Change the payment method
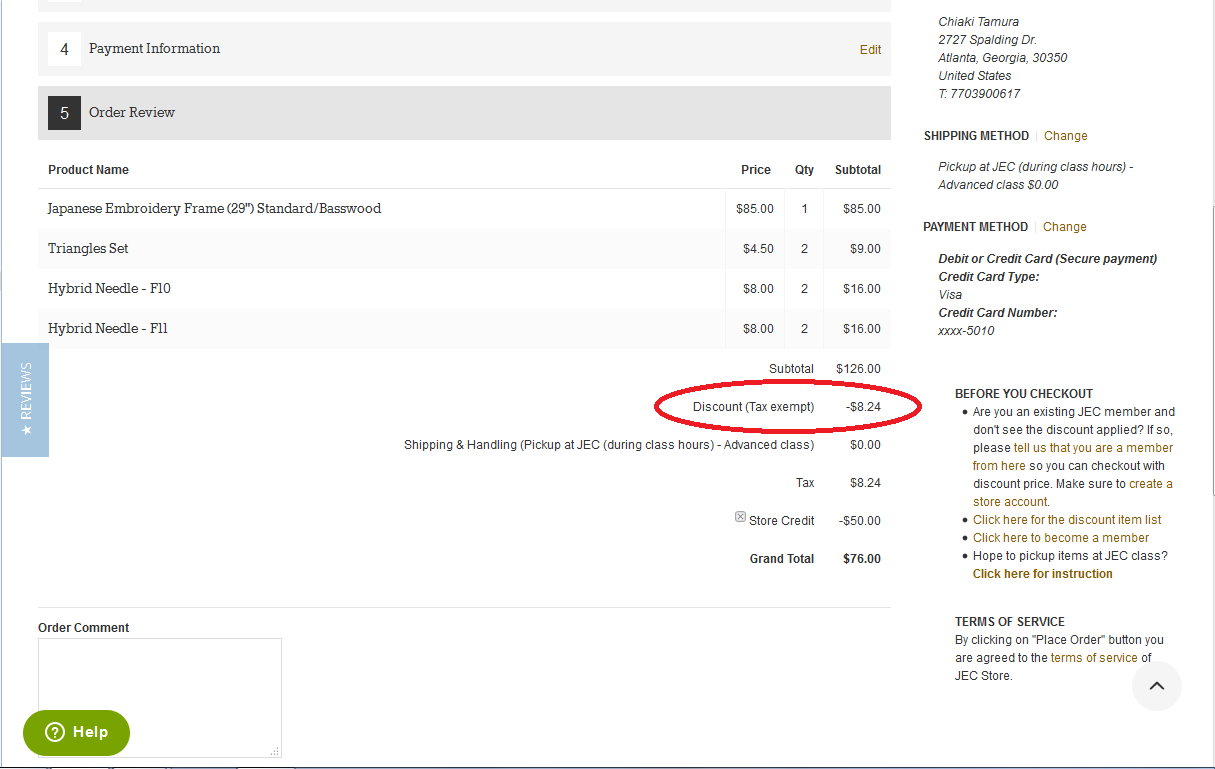This screenshot has width=1215, height=769. (x=1064, y=227)
